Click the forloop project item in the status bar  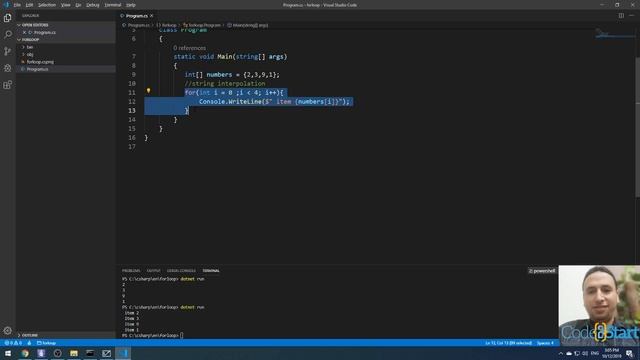coord(47,343)
